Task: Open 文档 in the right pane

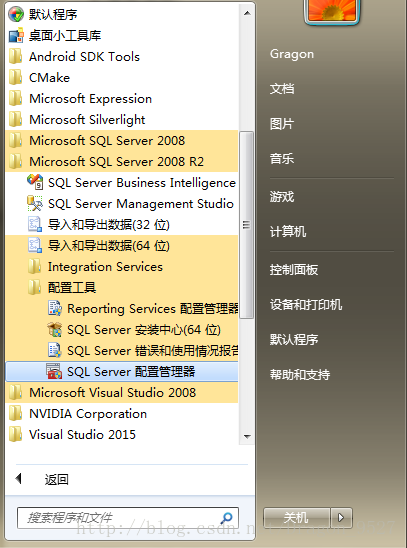Action: 282,89
